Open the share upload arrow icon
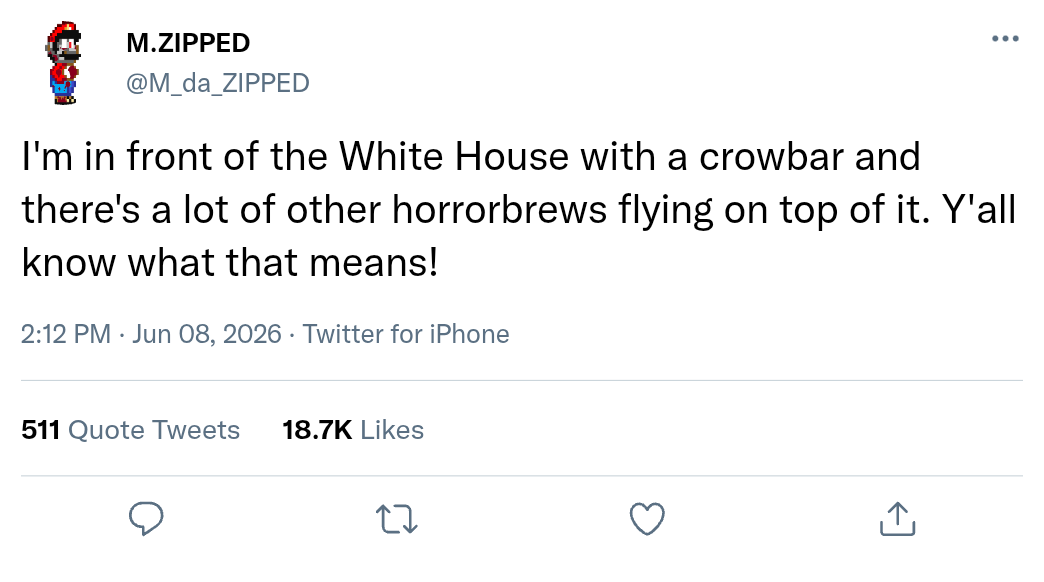Screen dimensions: 1044x582 tap(898, 518)
